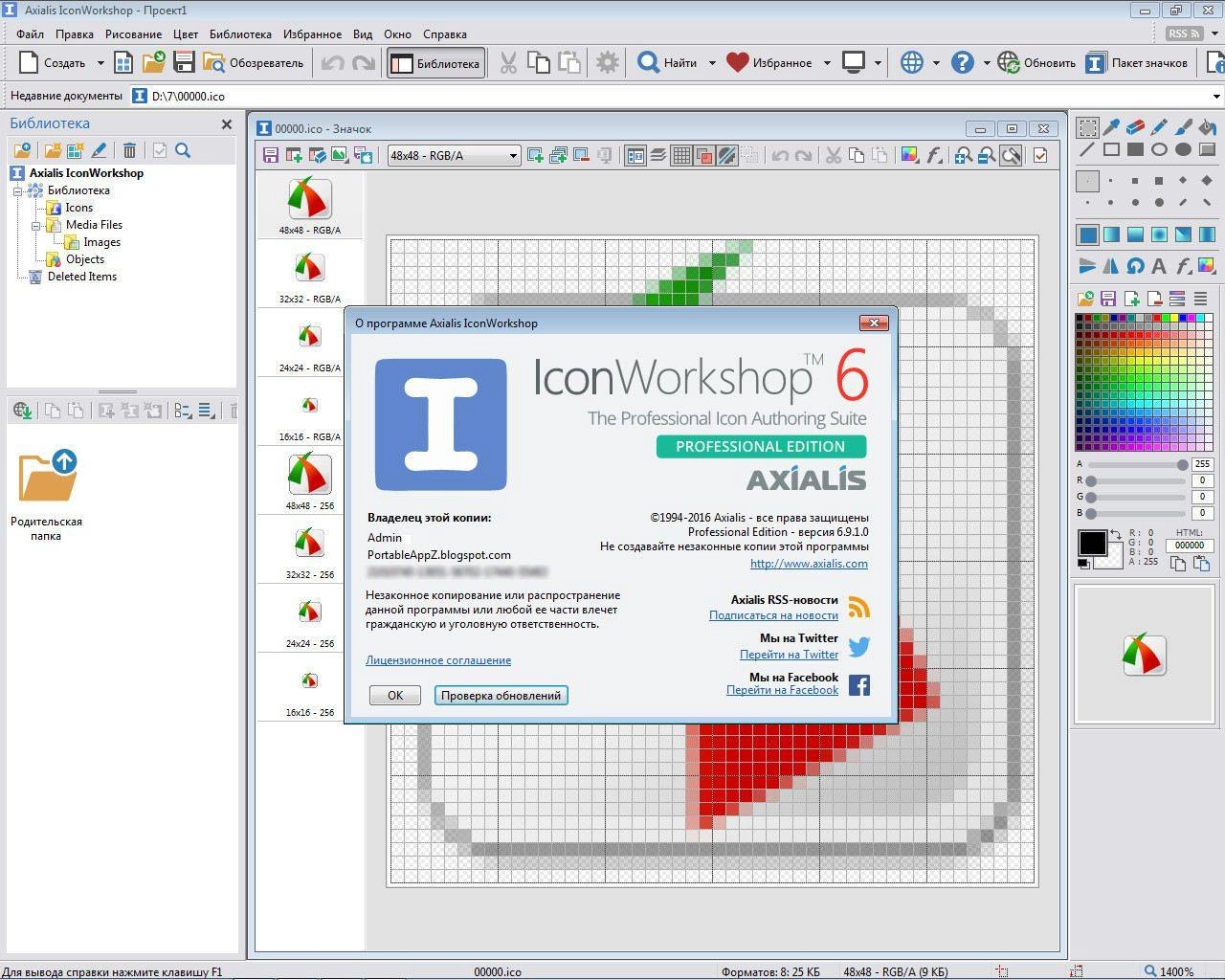1225x980 pixels.
Task: Open the gear settings icon in main toolbar
Action: 608,63
